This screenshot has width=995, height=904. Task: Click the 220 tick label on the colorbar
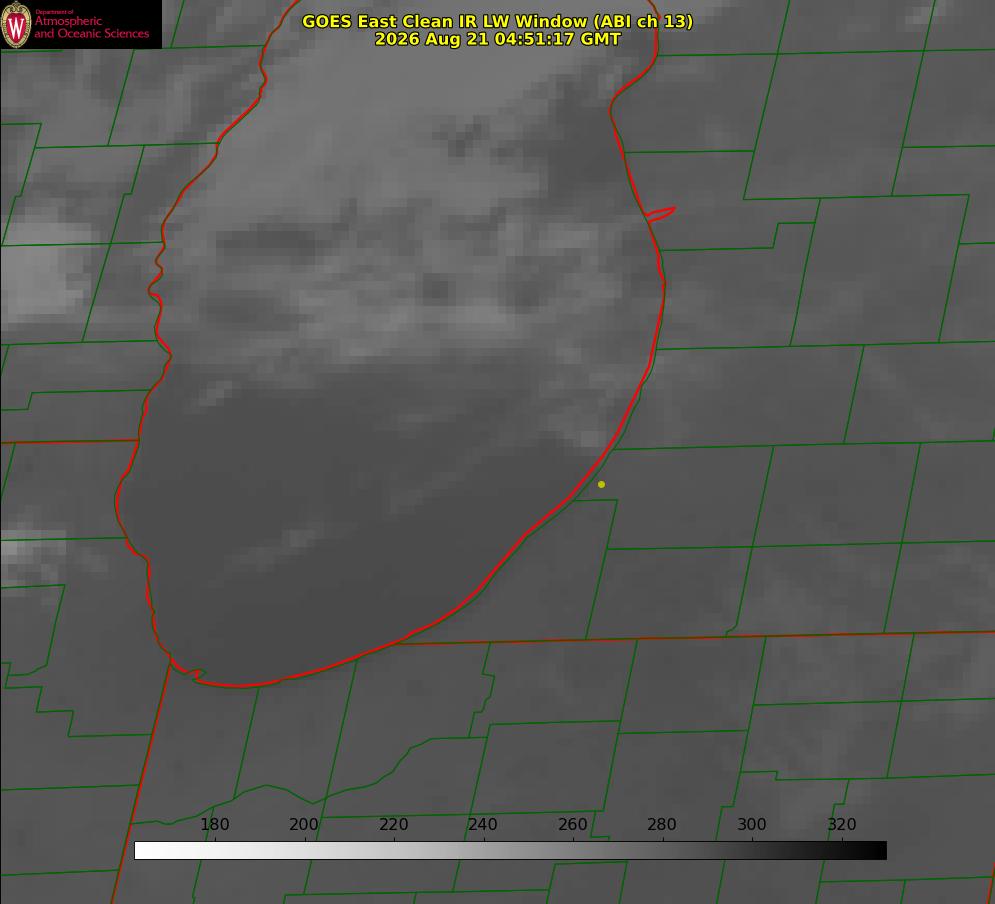click(x=393, y=824)
